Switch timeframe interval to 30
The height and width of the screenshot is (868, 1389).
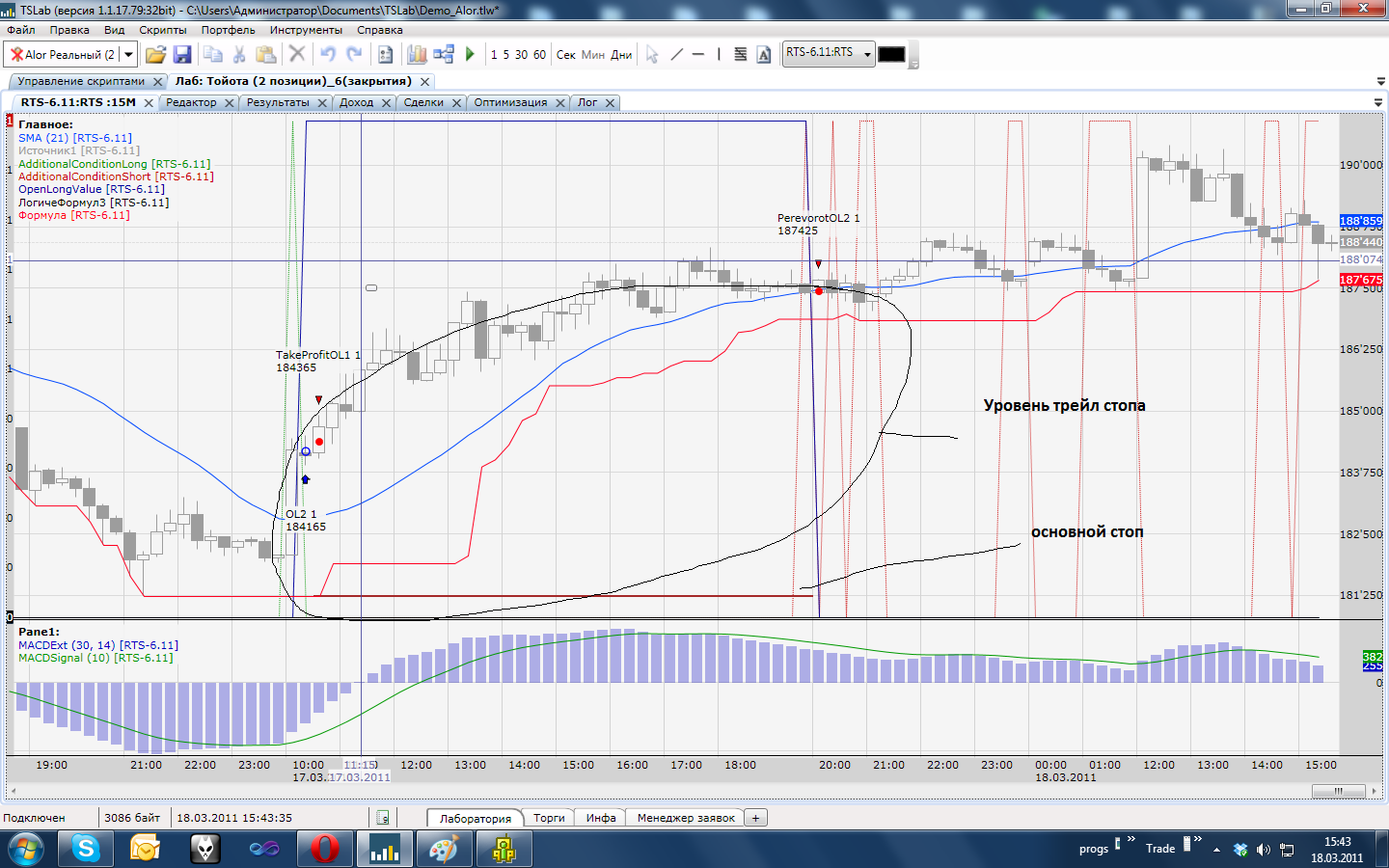(521, 54)
